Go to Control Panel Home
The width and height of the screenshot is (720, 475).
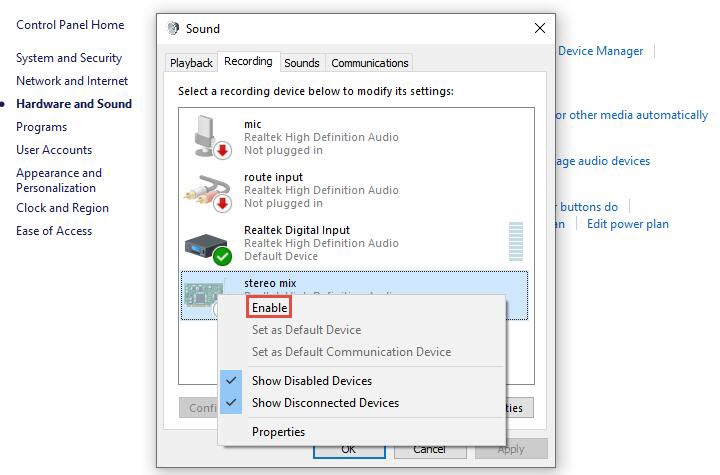[70, 25]
